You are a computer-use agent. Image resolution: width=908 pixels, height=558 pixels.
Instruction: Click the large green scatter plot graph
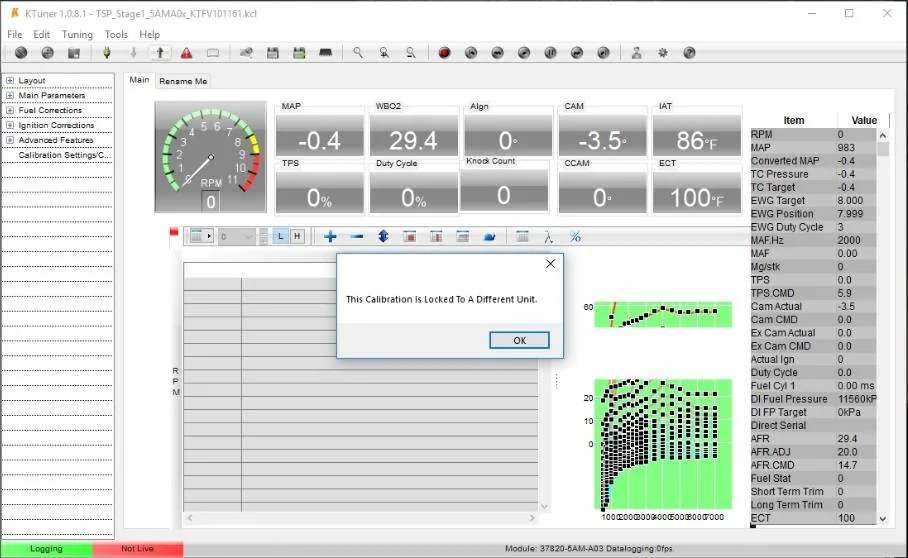tap(662, 444)
